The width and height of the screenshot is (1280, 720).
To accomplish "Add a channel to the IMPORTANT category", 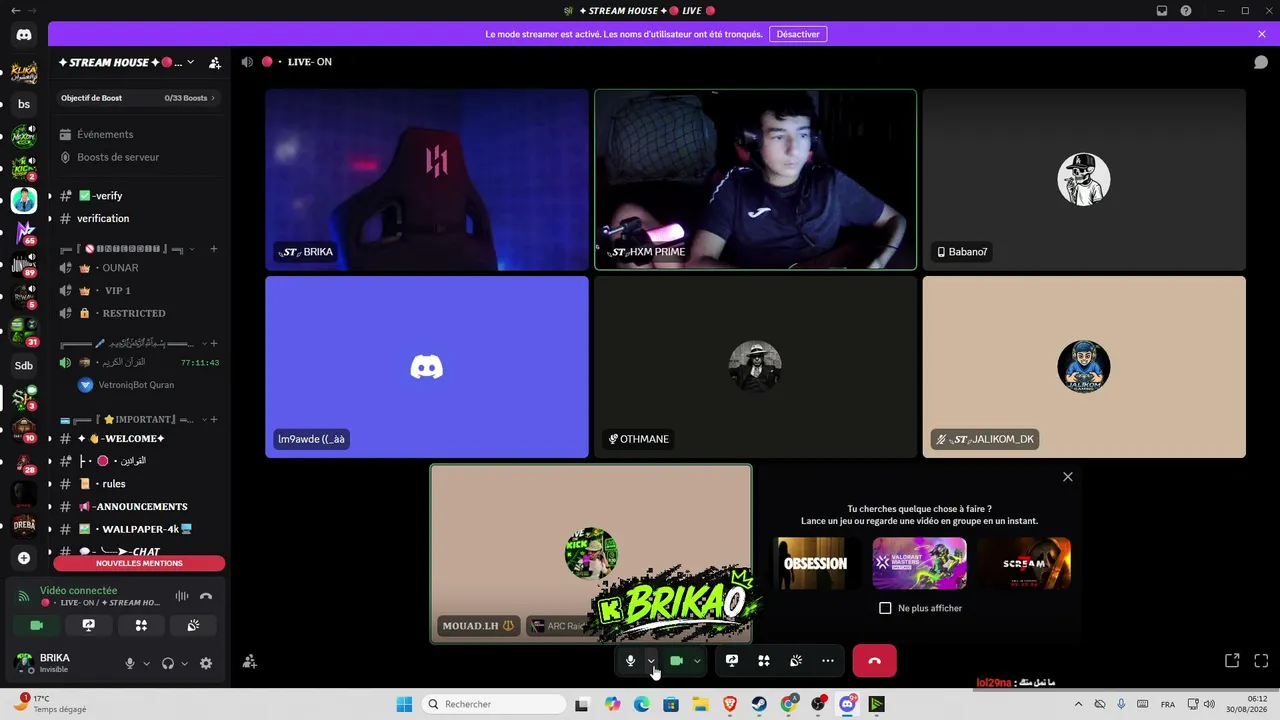I will (214, 419).
